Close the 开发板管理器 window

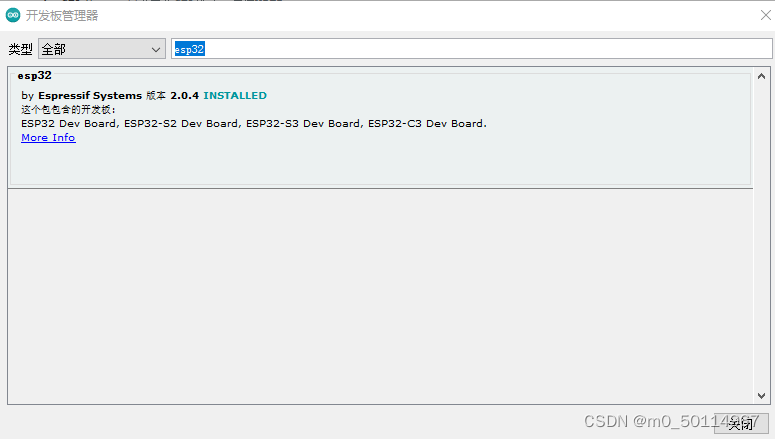766,15
